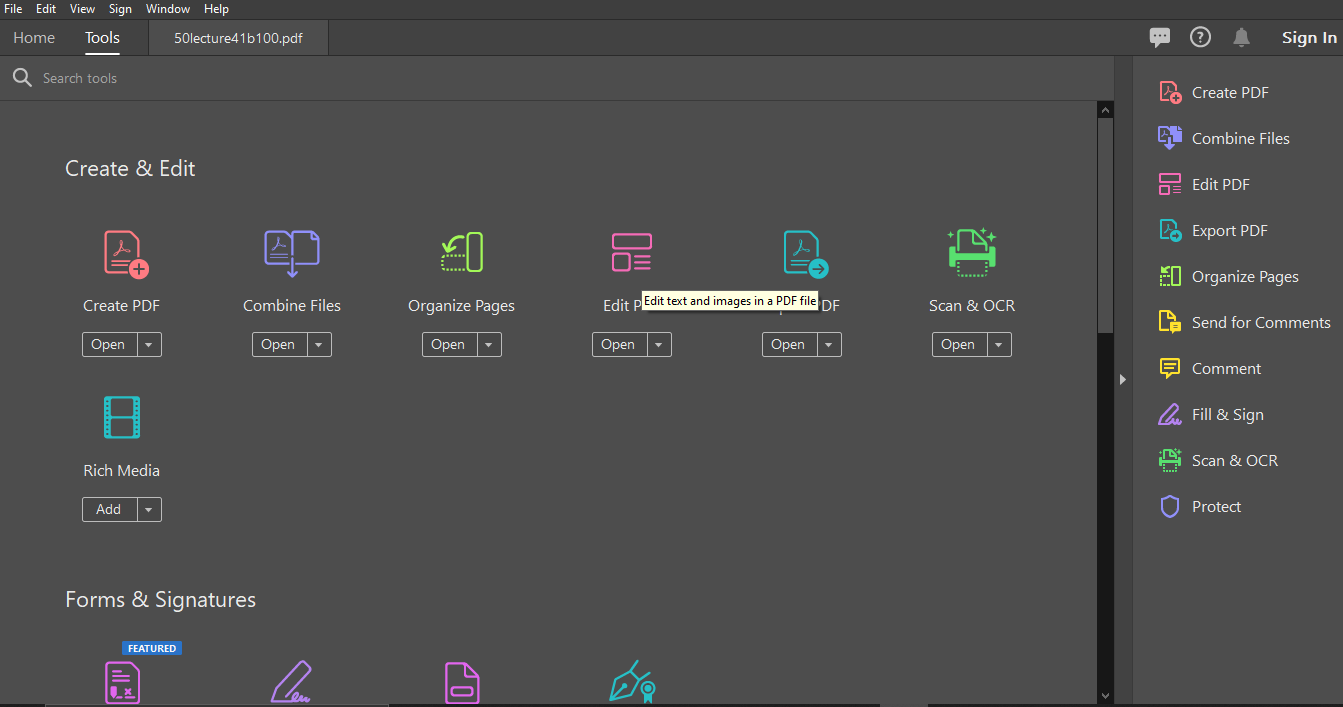Select Edit PDF in the right-hand shortcuts pane
This screenshot has width=1343, height=707.
[1204, 184]
